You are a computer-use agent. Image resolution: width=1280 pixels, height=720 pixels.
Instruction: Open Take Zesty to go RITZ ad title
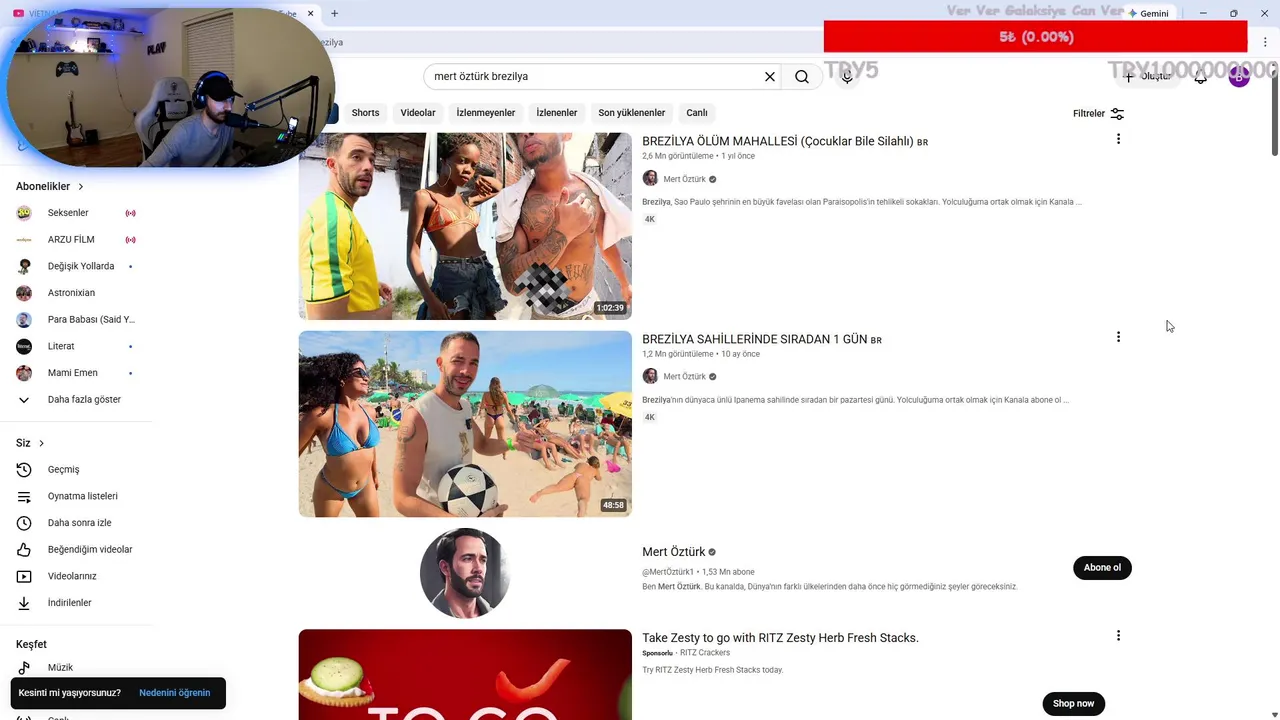pos(780,638)
